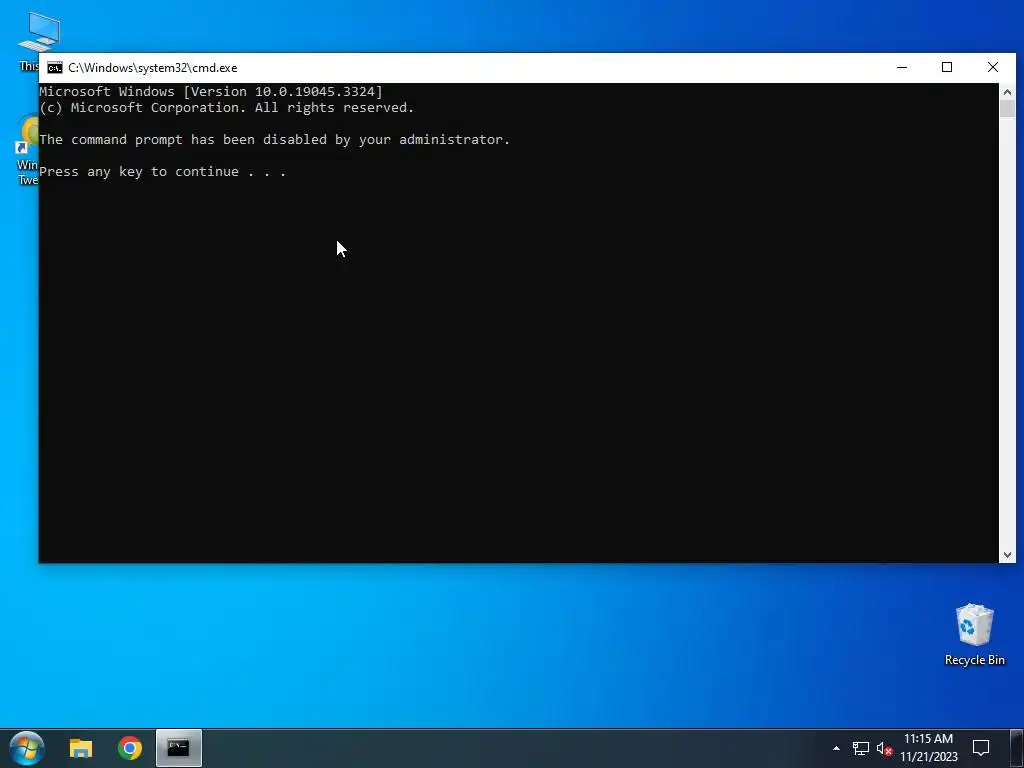The height and width of the screenshot is (768, 1024).
Task: Close the cmd.exe window
Action: click(993, 67)
